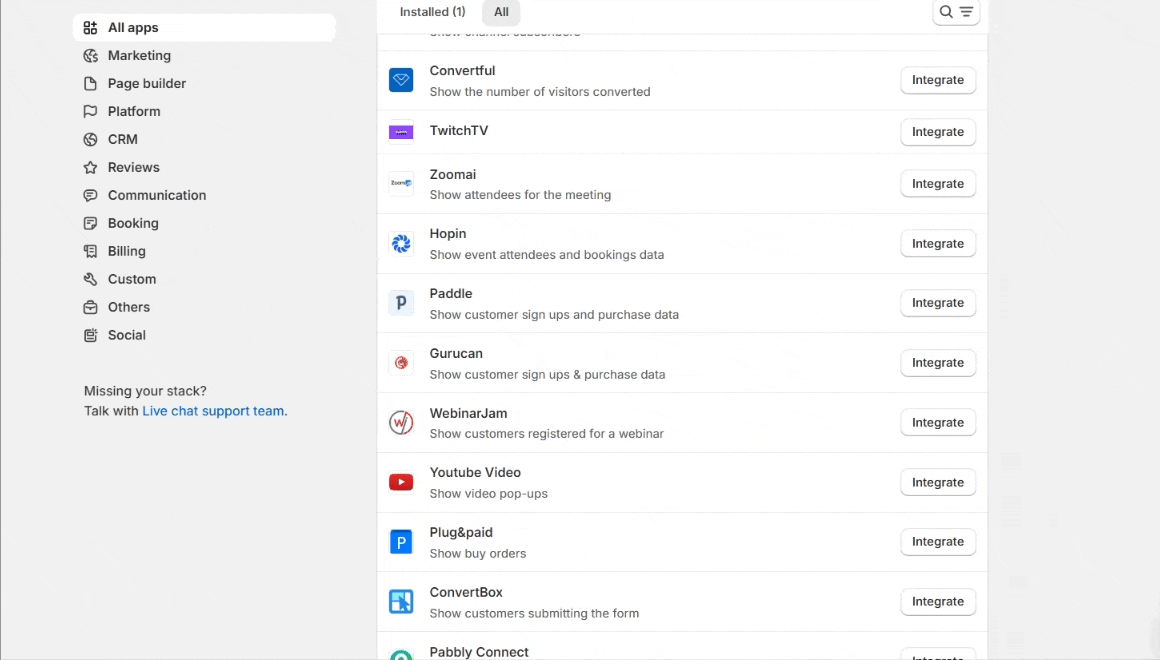Open the Live chat support team link
Viewport: 1160px width, 660px height.
coord(215,411)
